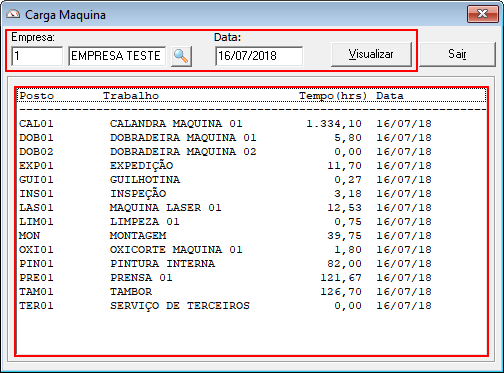Viewport: 504px width, 373px height.
Task: Click the magnifier search icon beside Empresa
Action: [181, 56]
